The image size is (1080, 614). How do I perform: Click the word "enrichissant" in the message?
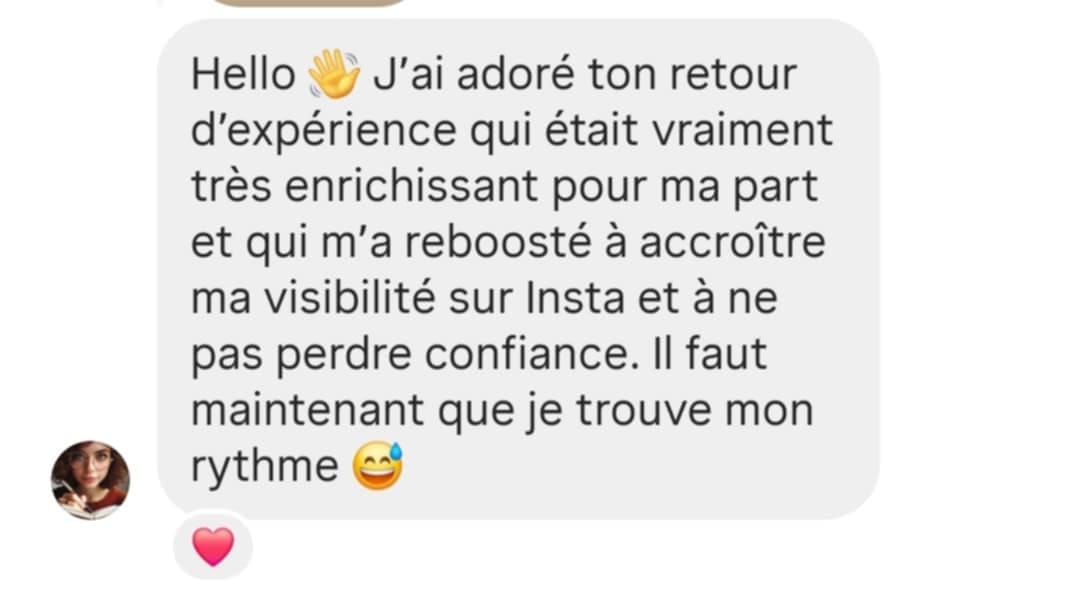(411, 186)
